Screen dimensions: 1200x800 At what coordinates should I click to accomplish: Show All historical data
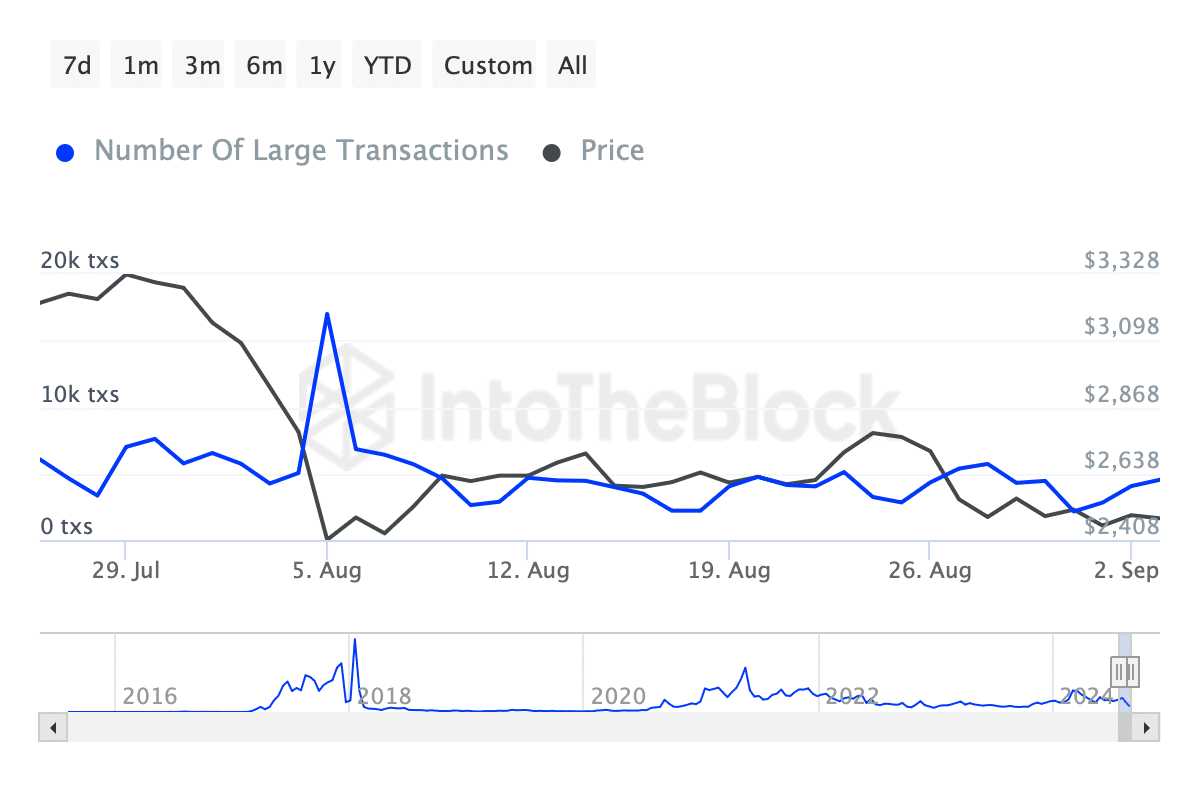[573, 66]
